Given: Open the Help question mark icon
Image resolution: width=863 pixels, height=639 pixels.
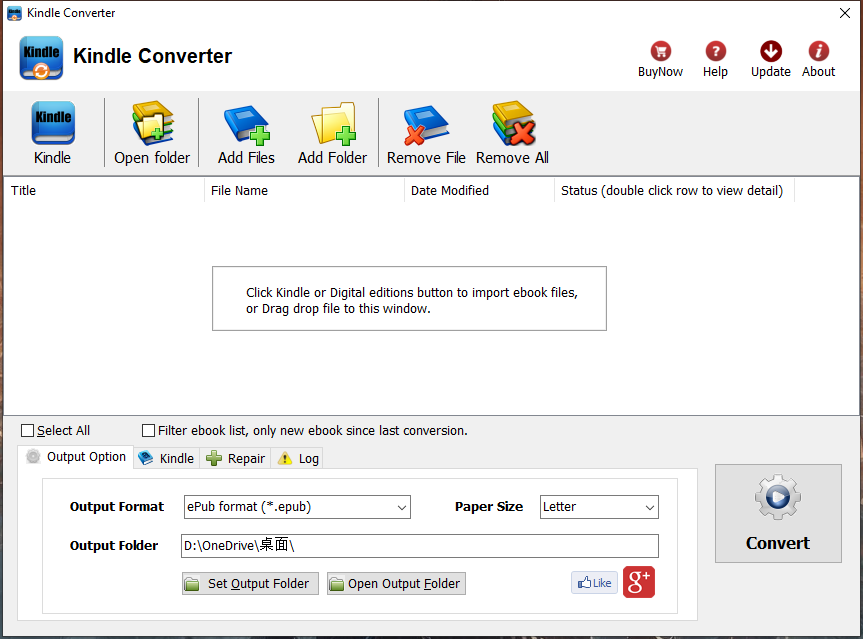Looking at the screenshot, I should [x=715, y=51].
